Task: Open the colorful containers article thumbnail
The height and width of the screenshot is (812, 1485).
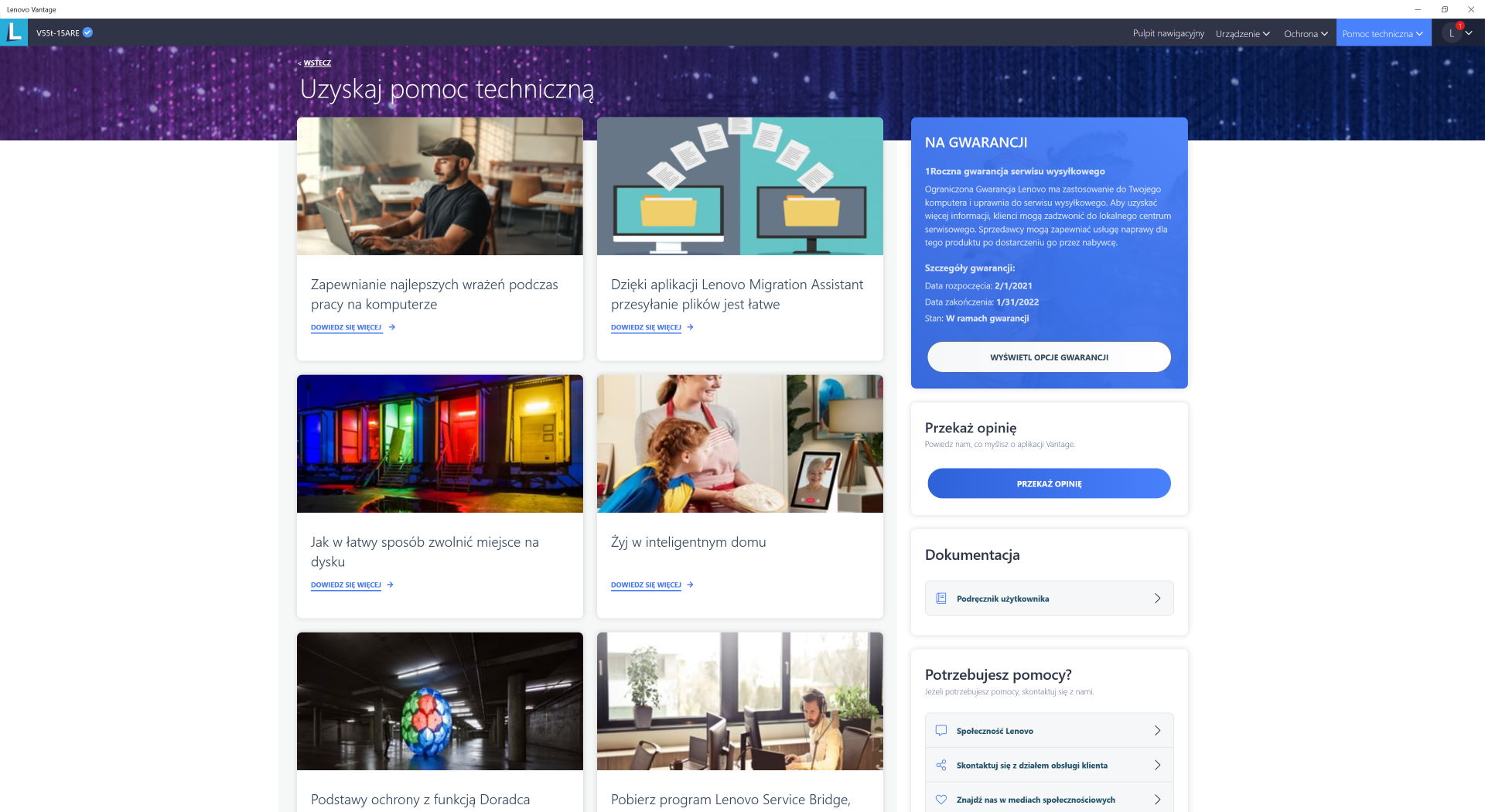Action: pos(440,444)
